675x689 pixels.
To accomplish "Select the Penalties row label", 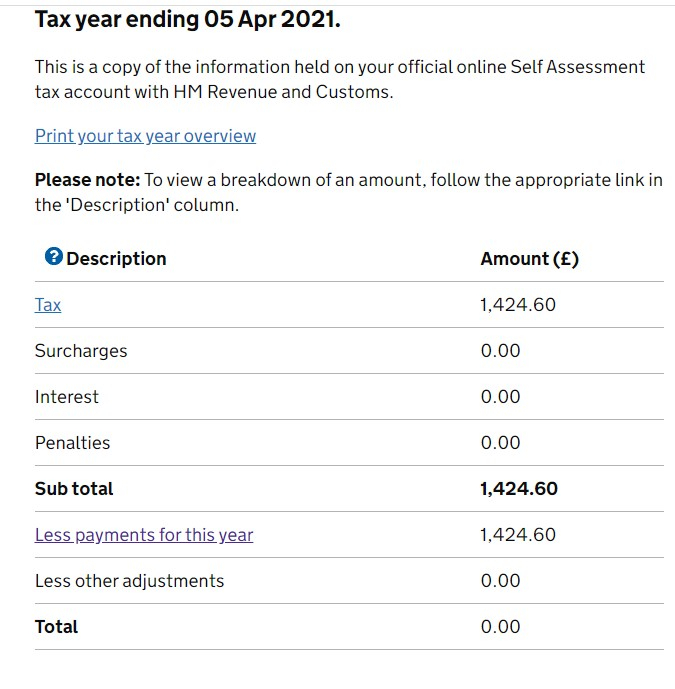I will [72, 443].
